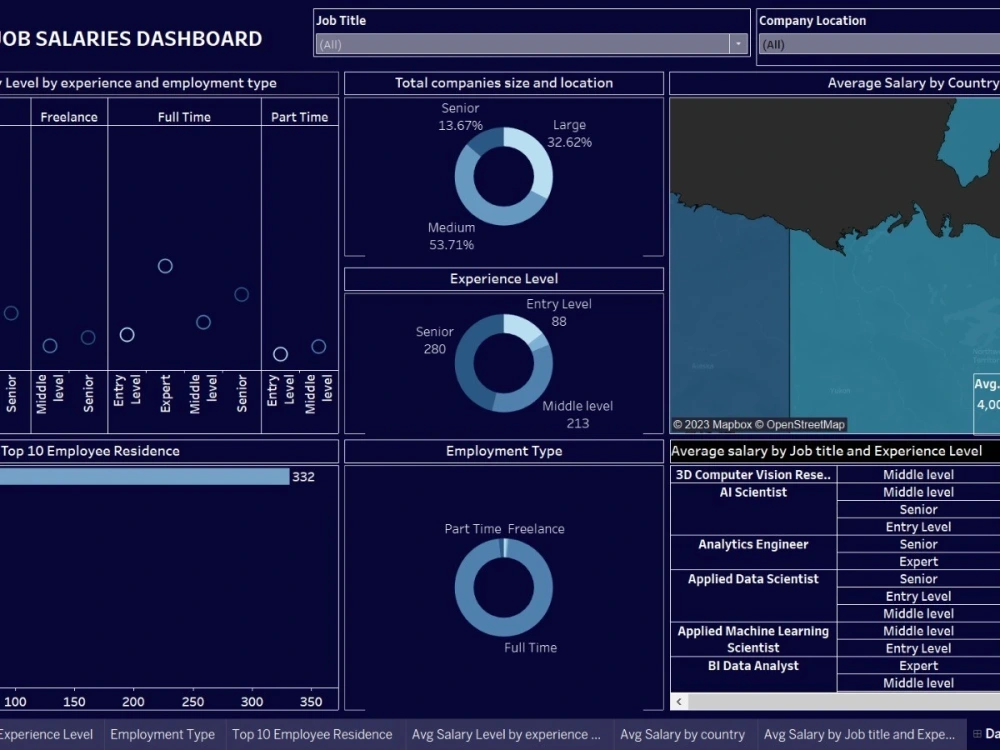Click the Expert cell under BI Data Analyst
1000x750 pixels.
coord(918,665)
